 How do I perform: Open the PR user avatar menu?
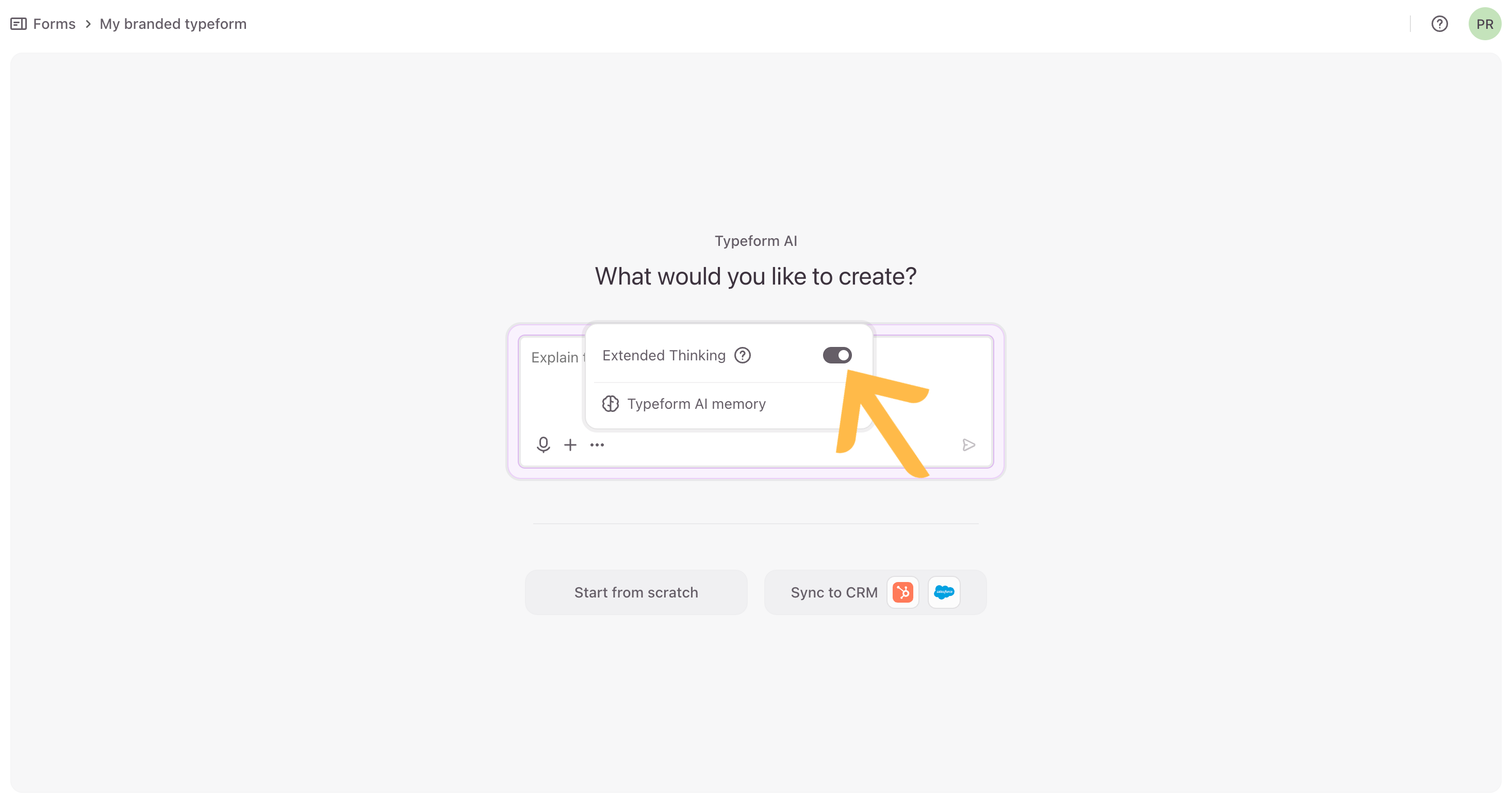pos(1485,24)
